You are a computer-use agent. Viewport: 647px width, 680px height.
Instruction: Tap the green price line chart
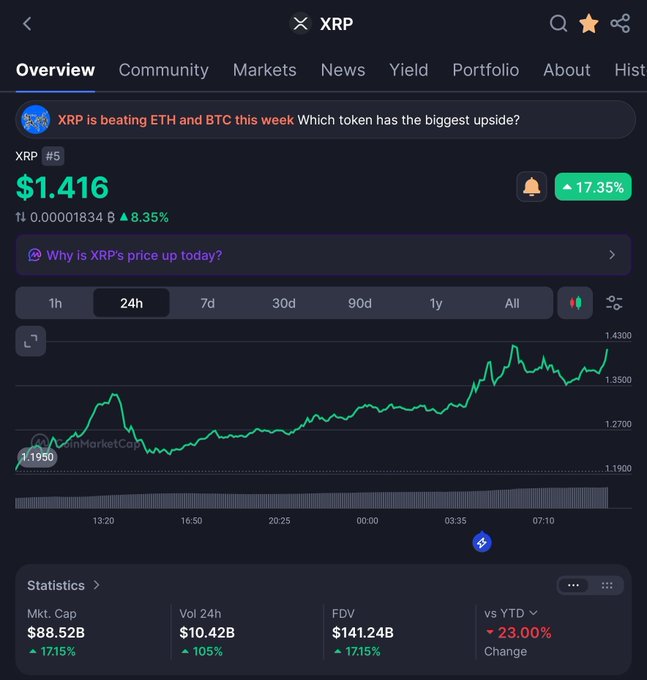[x=311, y=408]
